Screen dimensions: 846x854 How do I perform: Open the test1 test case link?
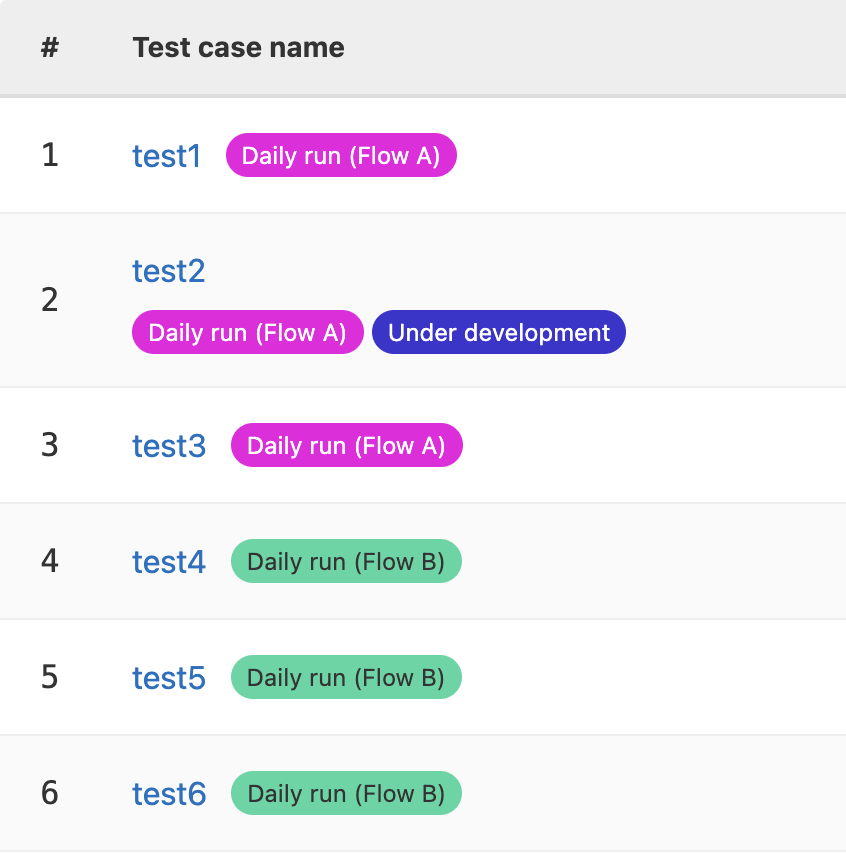tap(167, 156)
